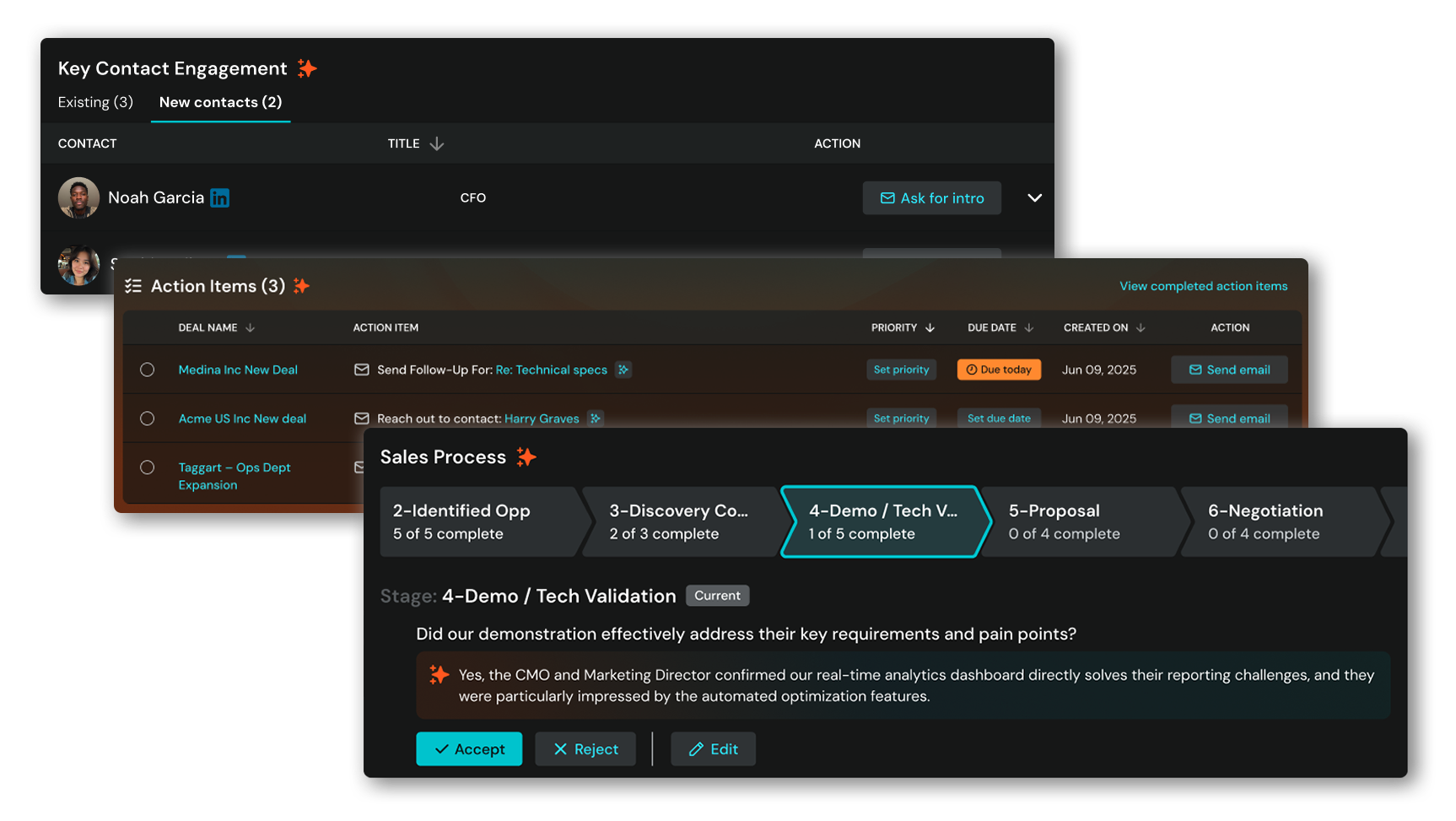Screen dimensions: 1456x821
Task: Expand Noah Garcia's row with the chevron
Action: 1034,198
